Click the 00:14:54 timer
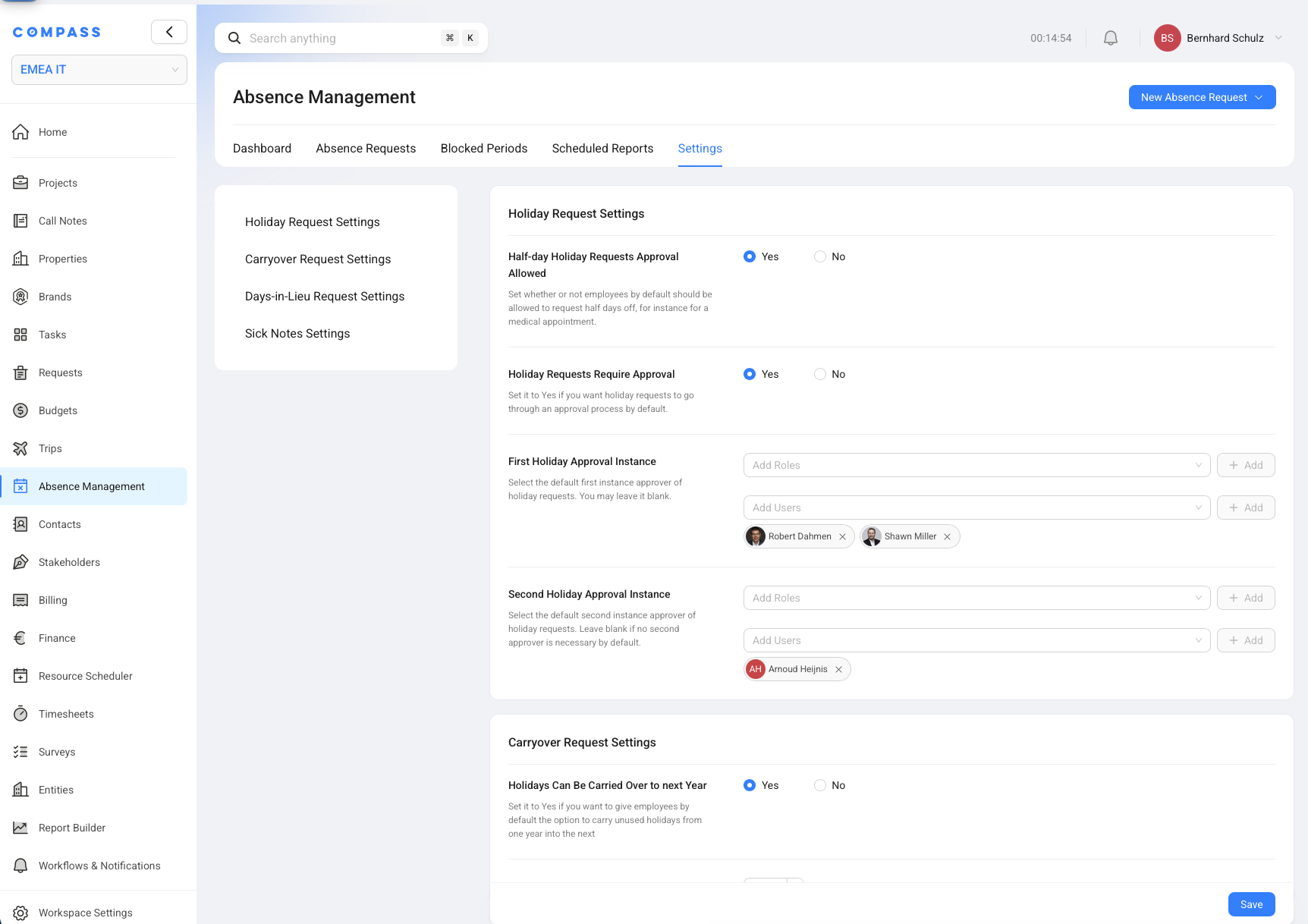The height and width of the screenshot is (924, 1308). 1051,38
